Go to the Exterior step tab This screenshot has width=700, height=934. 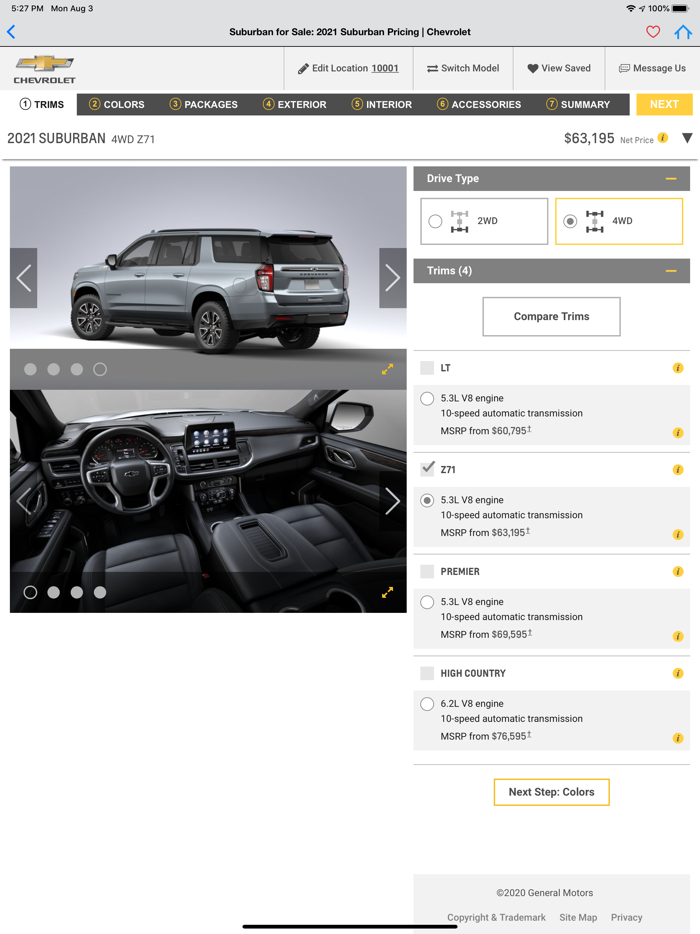point(294,104)
